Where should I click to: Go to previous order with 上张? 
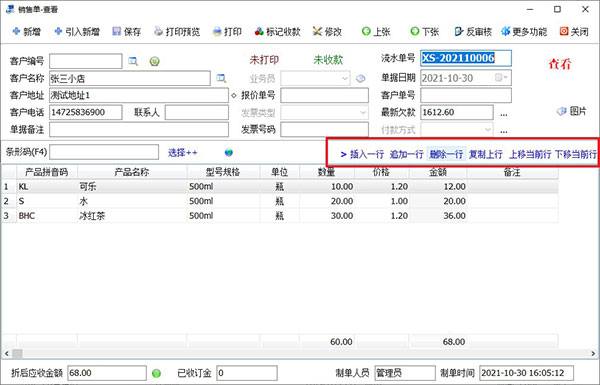376,31
